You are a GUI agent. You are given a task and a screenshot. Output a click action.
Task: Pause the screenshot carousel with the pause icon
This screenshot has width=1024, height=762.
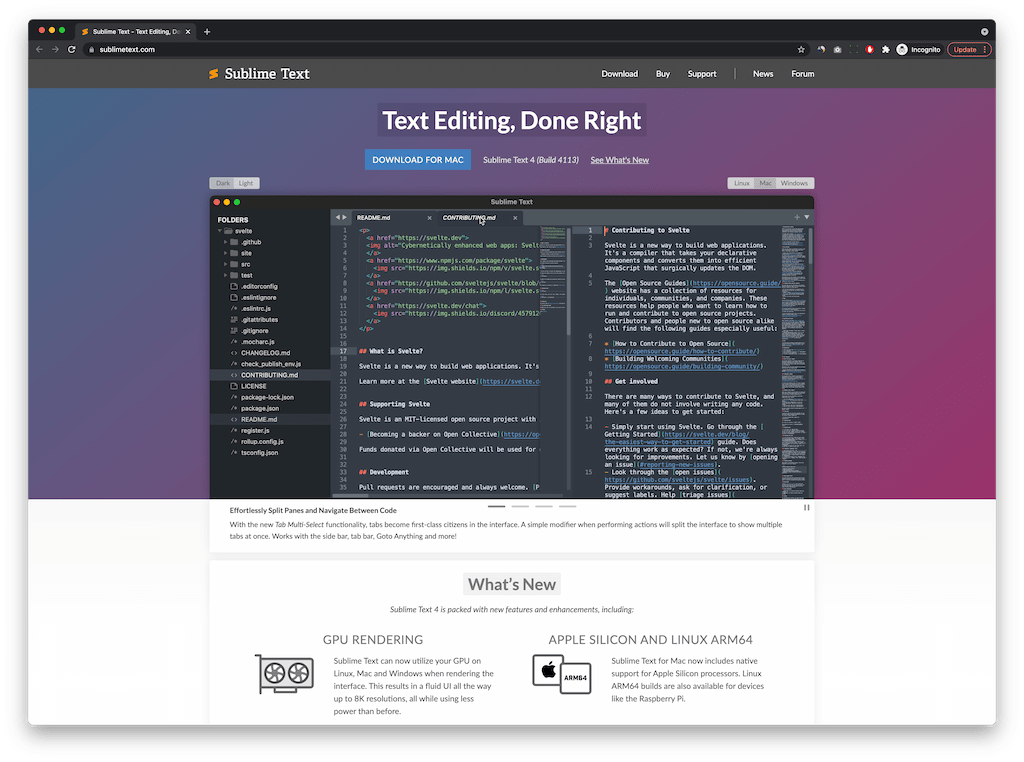pyautogui.click(x=806, y=507)
